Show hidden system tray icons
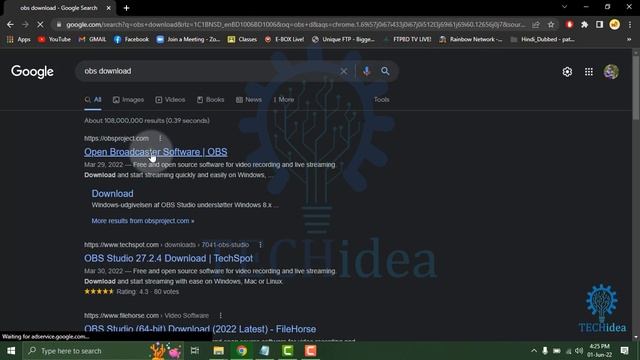 [x=534, y=351]
